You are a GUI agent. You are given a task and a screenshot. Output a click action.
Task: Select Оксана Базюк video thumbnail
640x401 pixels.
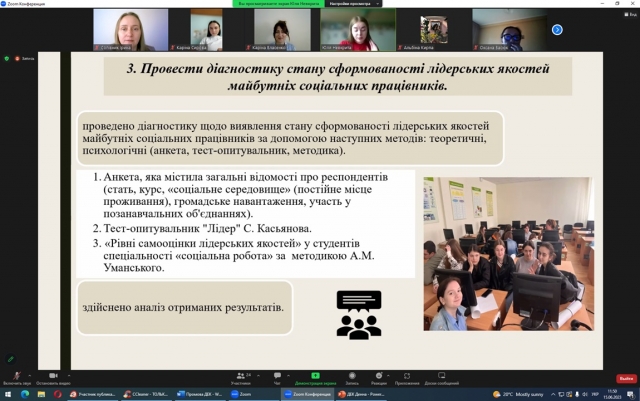510,30
